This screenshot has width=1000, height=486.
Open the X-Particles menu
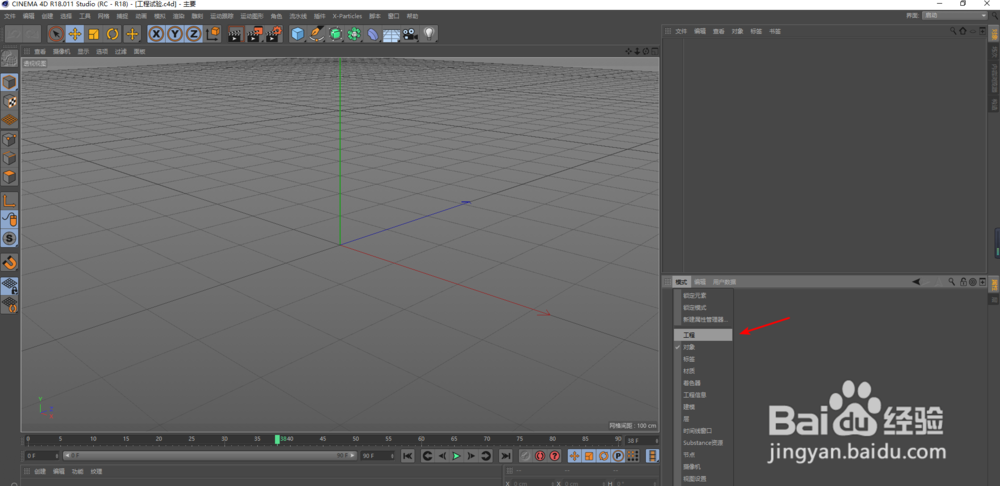348,16
